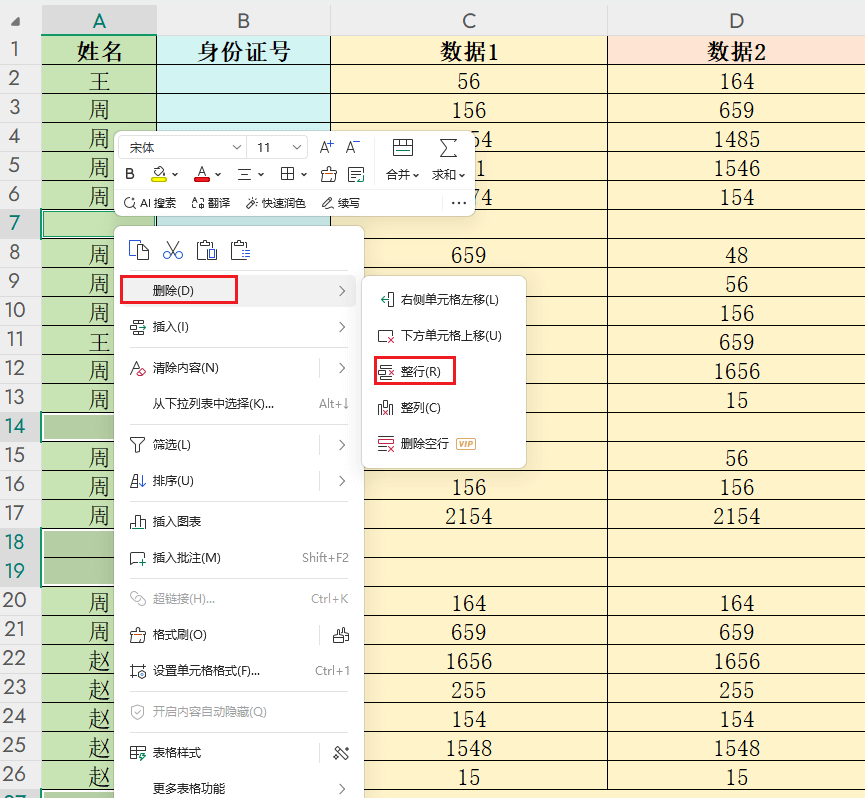Toggle bold formatting with the B button

(128, 173)
